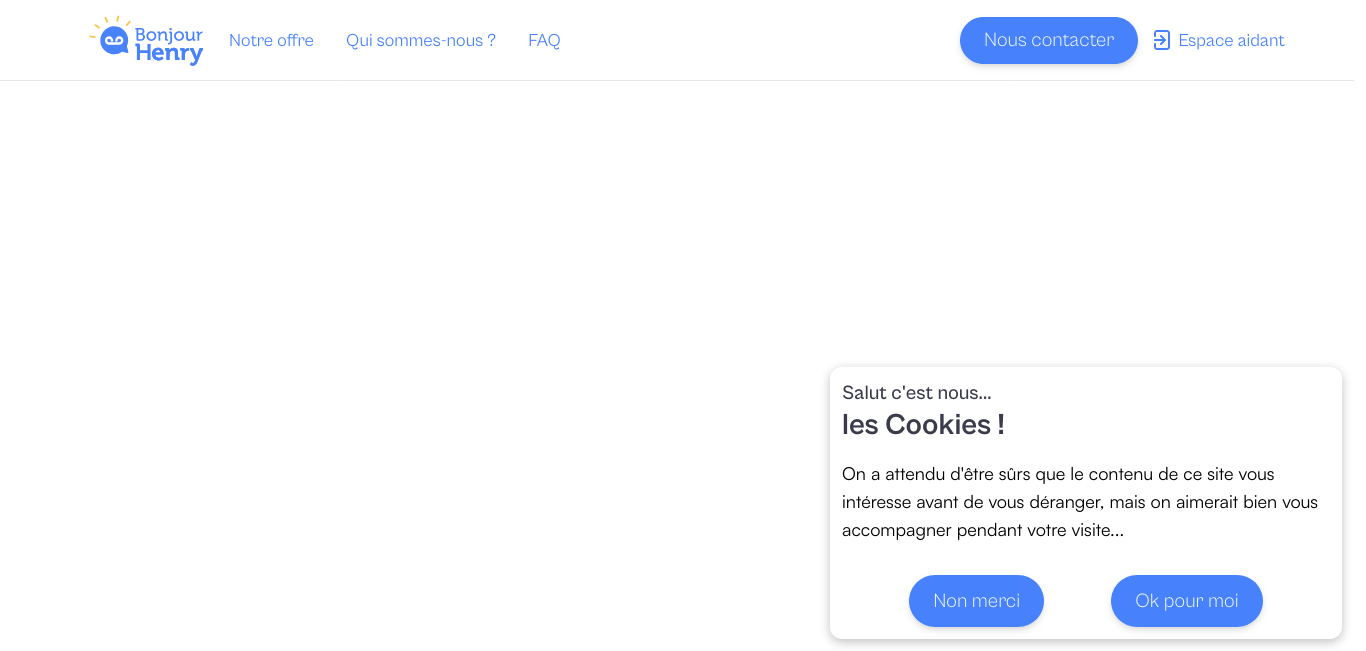
Task: Click the empty white page body area
Action: pyautogui.click(x=400, y=350)
